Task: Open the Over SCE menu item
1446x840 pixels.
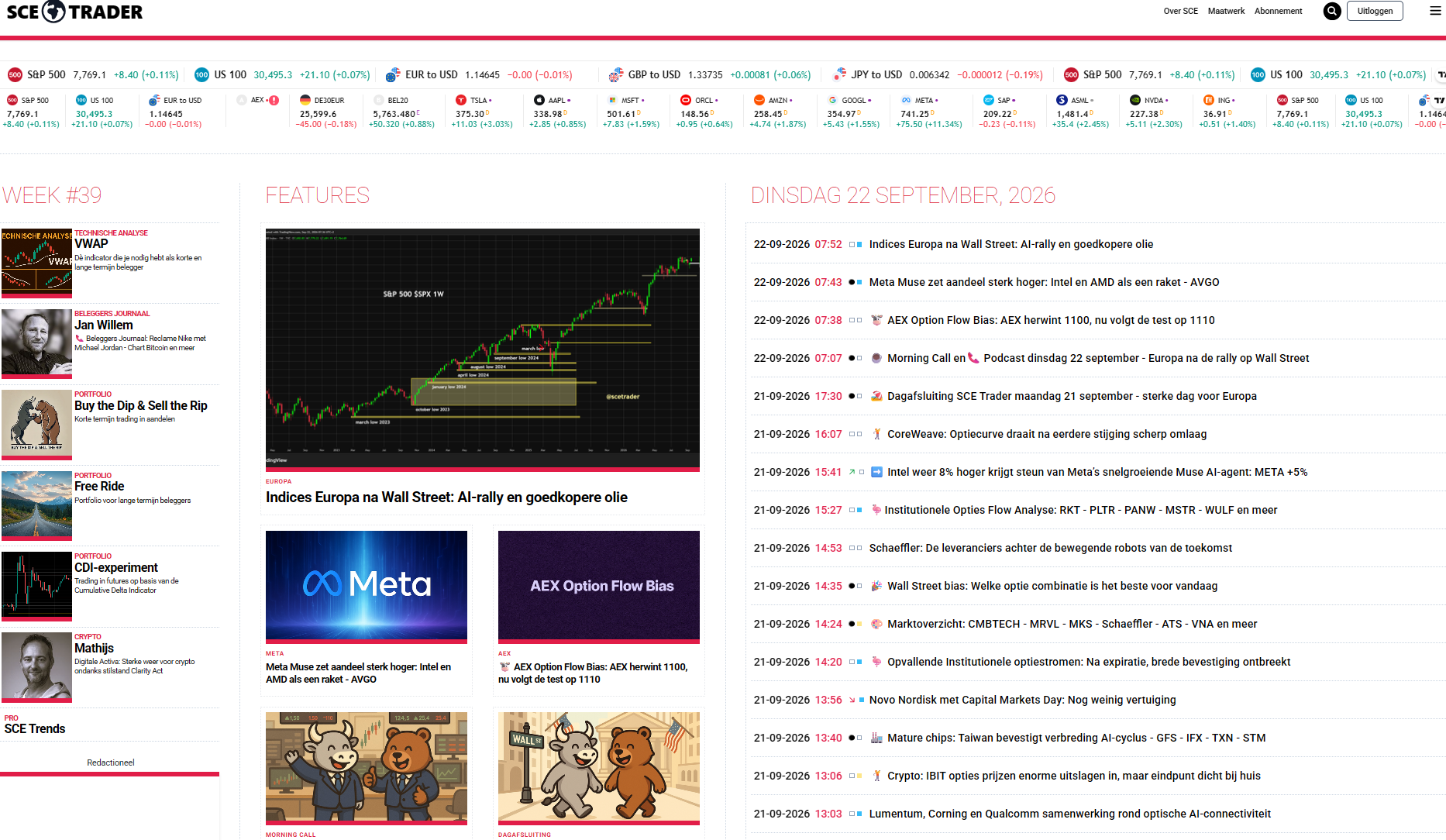Action: (1180, 11)
